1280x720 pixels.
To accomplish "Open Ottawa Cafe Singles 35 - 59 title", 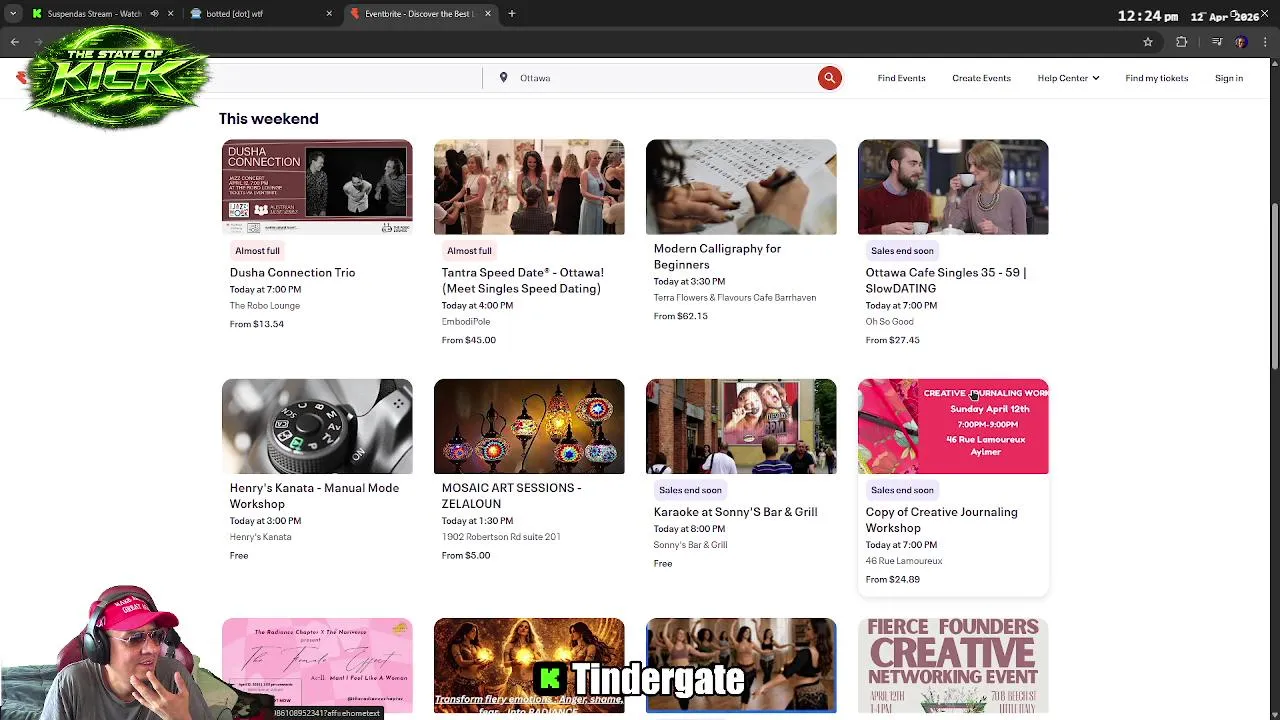I will coord(945,280).
